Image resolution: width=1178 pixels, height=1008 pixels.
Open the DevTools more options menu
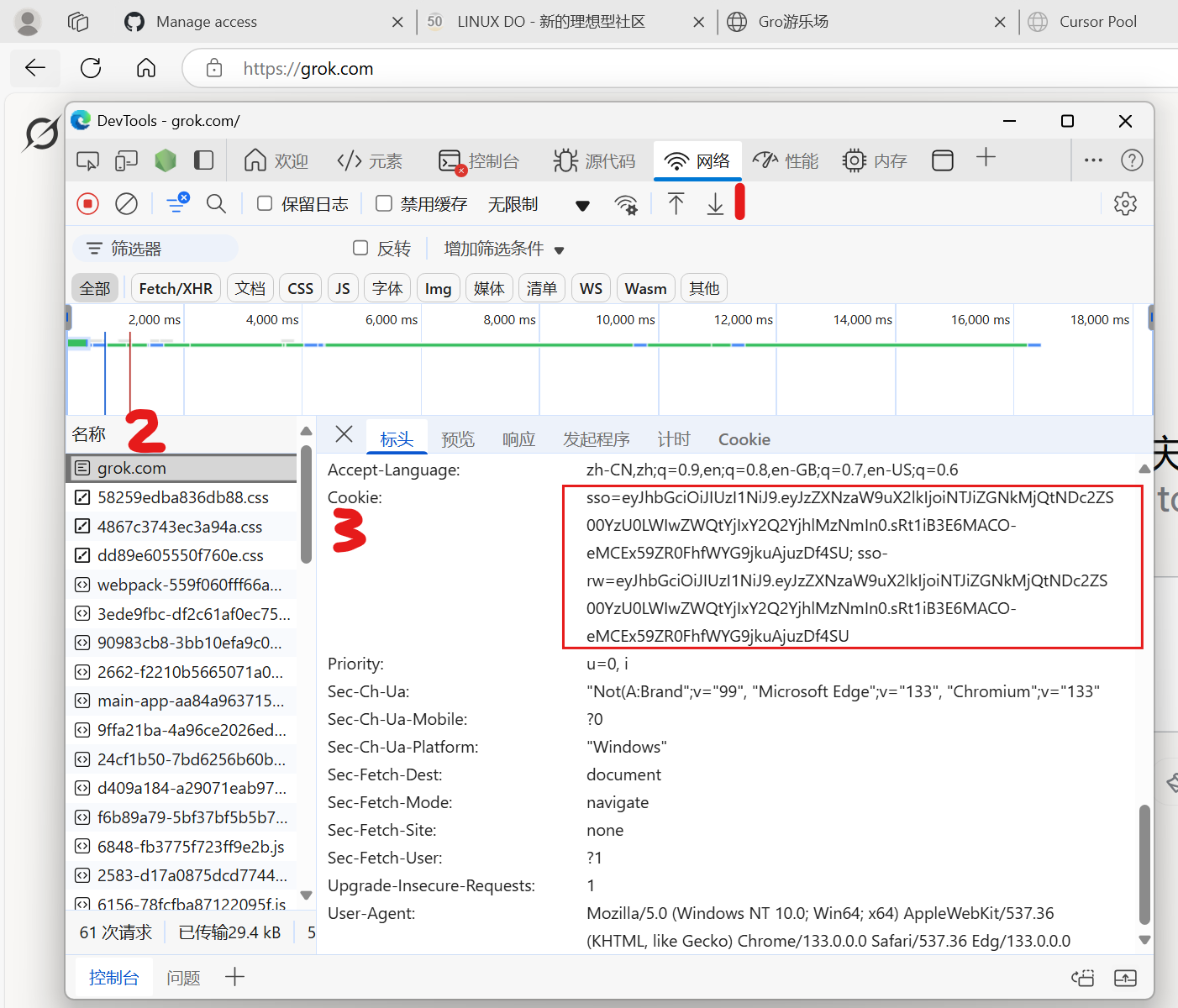(x=1093, y=160)
